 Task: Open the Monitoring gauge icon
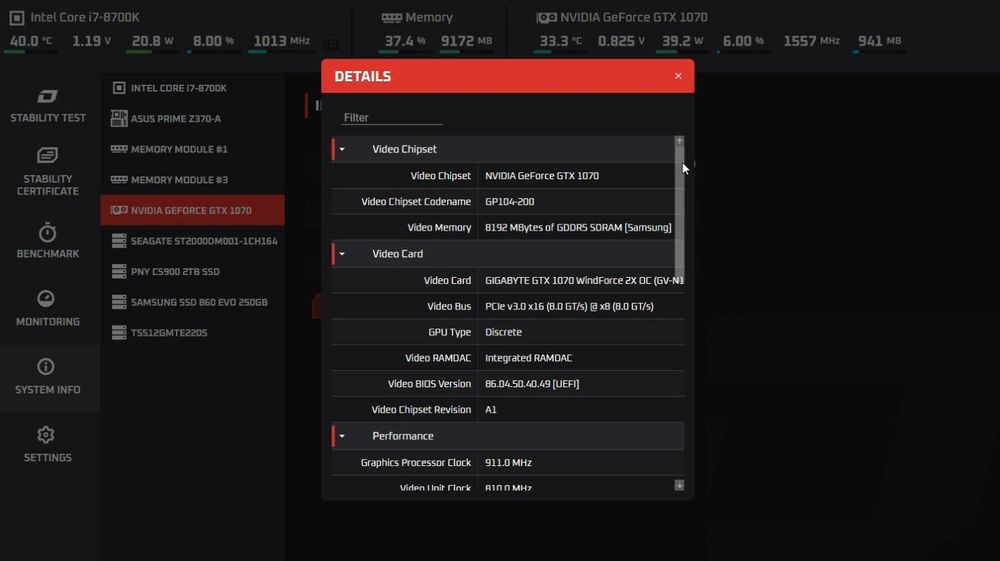coord(46,298)
